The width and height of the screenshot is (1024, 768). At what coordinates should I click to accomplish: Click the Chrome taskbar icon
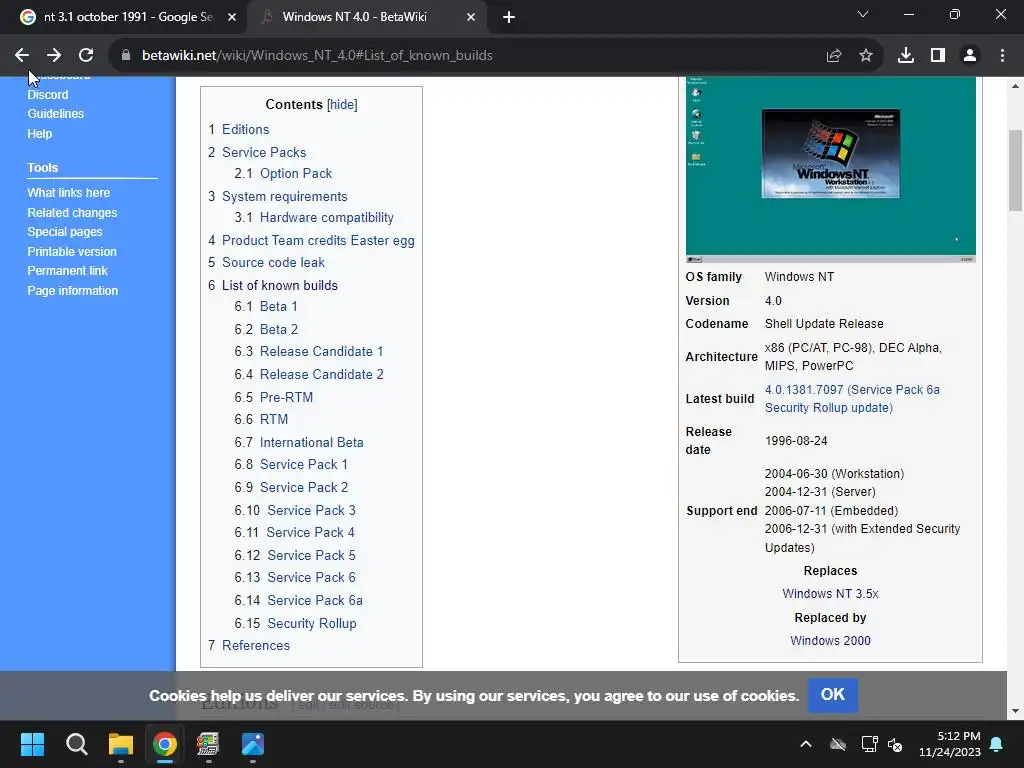[165, 744]
